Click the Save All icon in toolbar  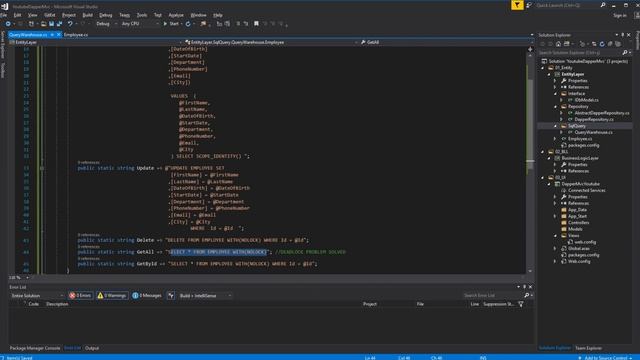coord(59,24)
